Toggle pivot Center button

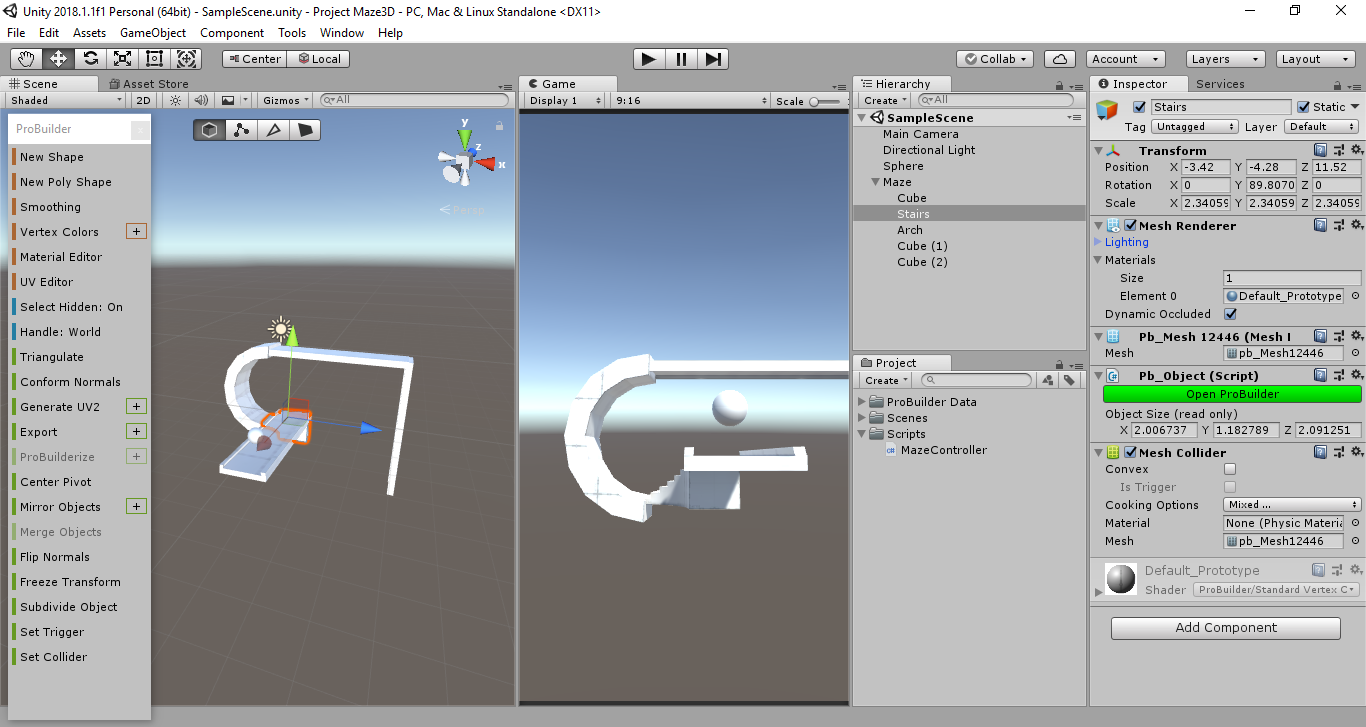[x=254, y=59]
